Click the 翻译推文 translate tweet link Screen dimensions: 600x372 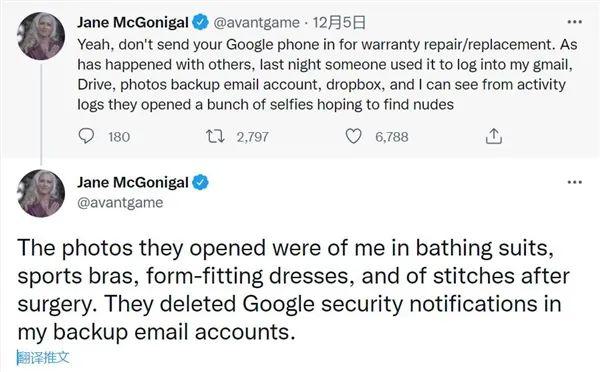43,358
